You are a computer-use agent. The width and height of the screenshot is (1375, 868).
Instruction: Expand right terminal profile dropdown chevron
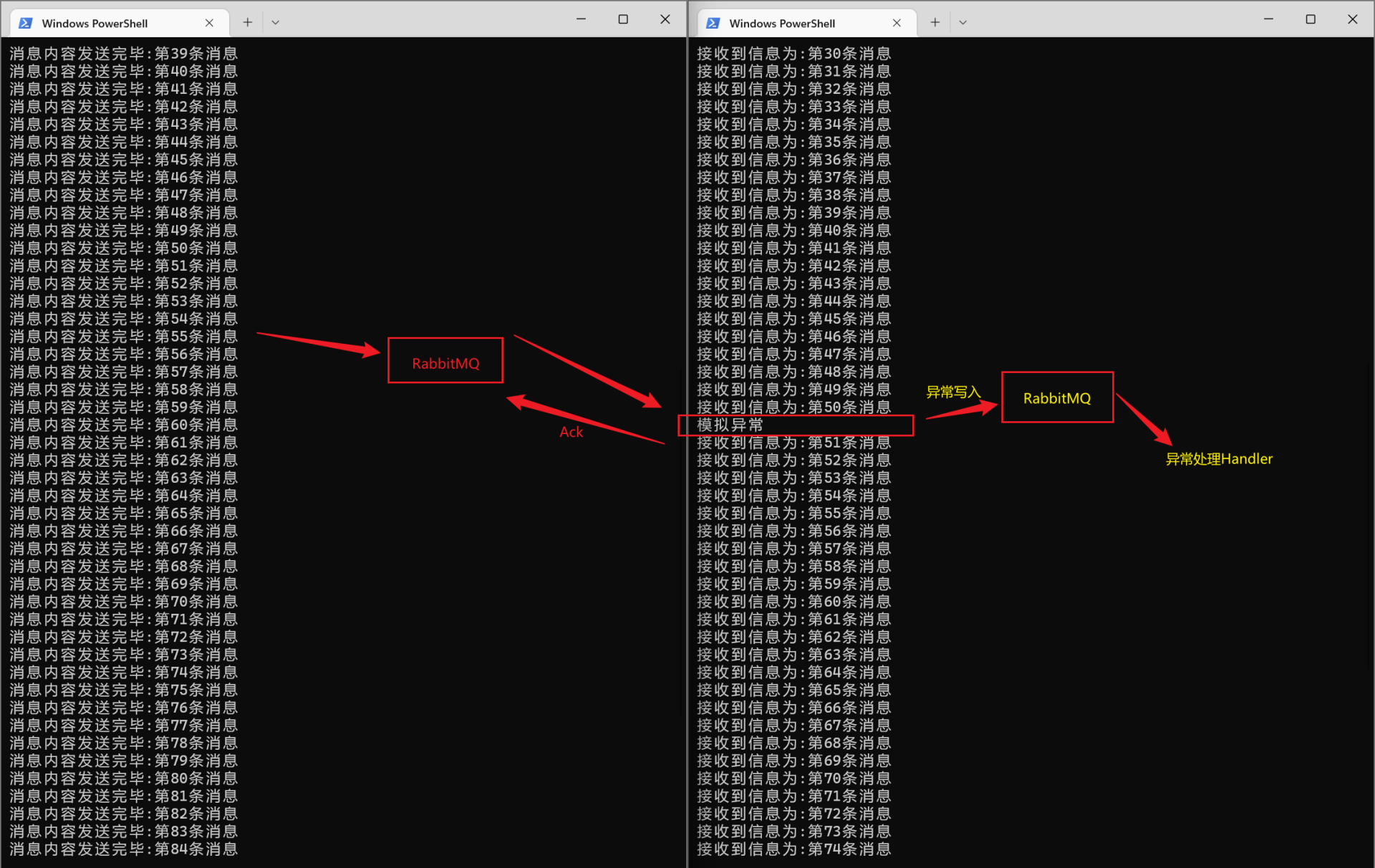(x=962, y=22)
